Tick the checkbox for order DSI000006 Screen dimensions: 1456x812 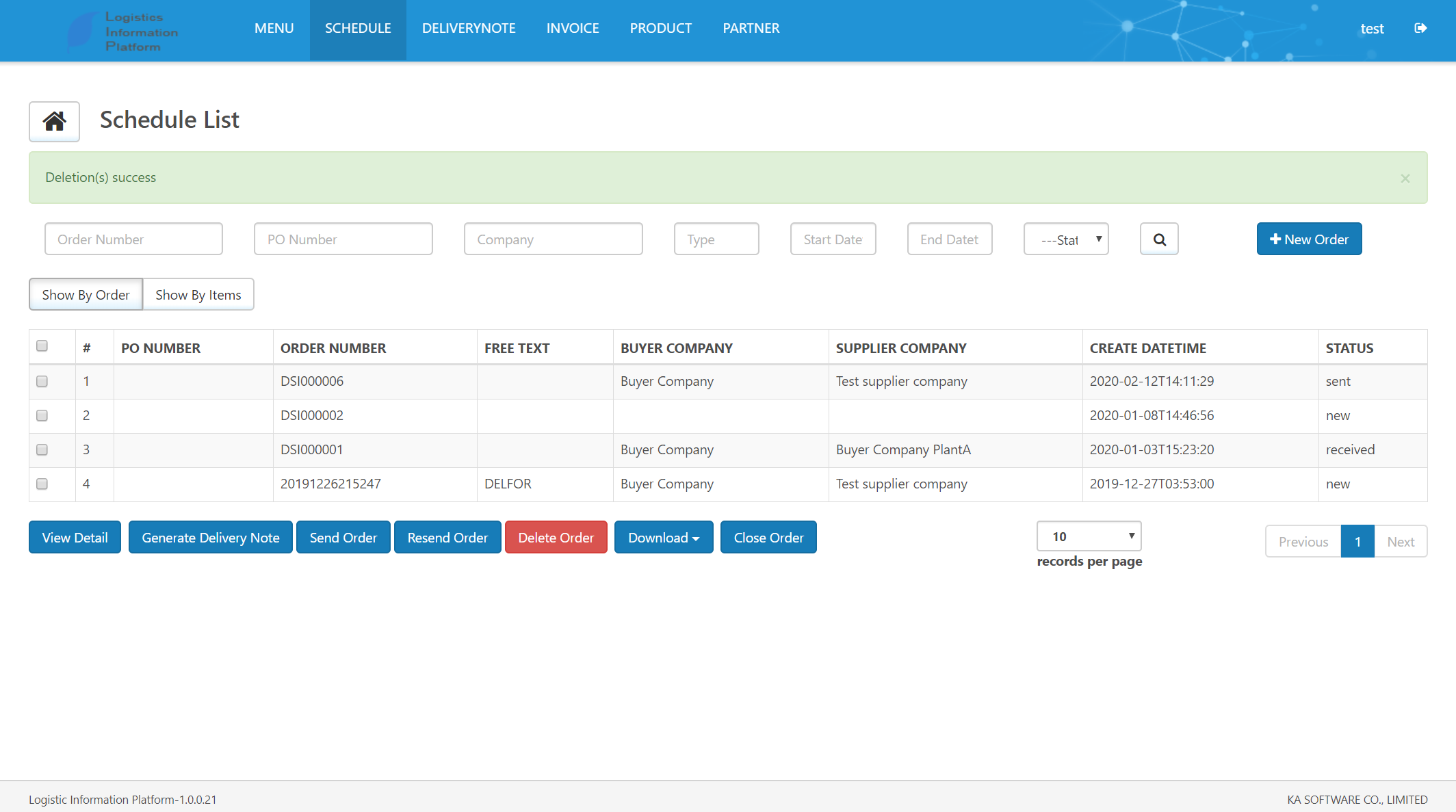tap(42, 381)
